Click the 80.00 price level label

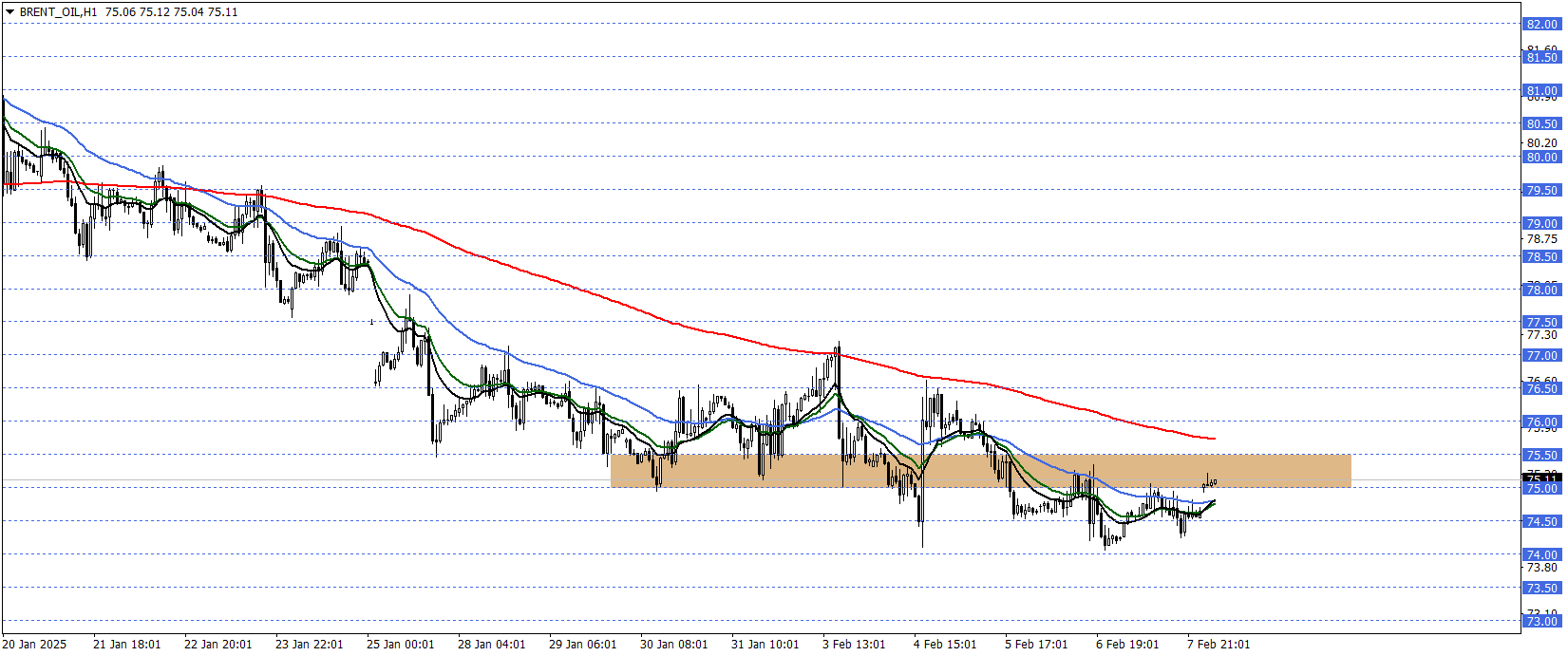(x=1541, y=158)
